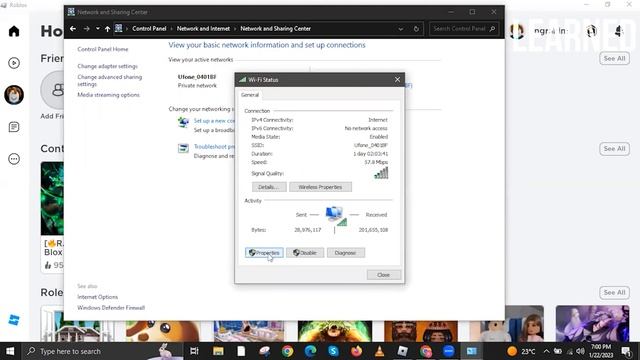The image size is (640, 360).
Task: Open Change advanced sharing settings
Action: pyautogui.click(x=110, y=80)
